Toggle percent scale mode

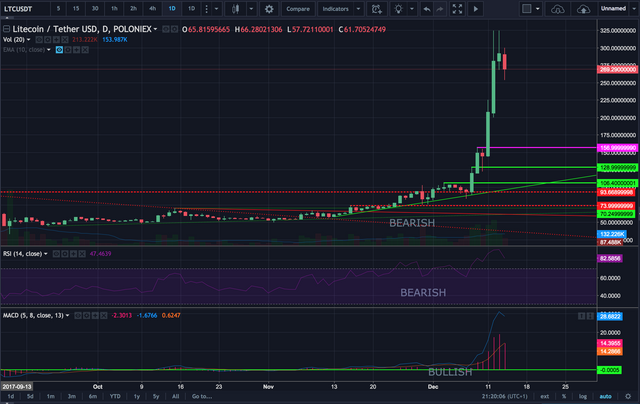[x=564, y=396]
